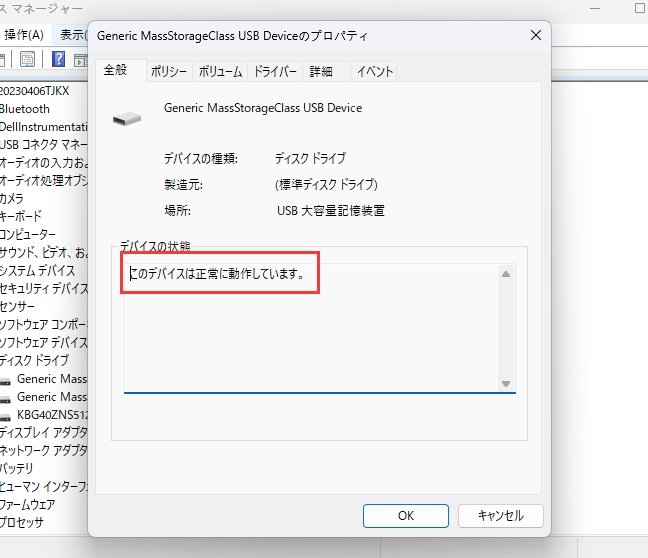Select the USB コネクタ マネージャー category
This screenshot has width=648, height=558.
(43, 145)
